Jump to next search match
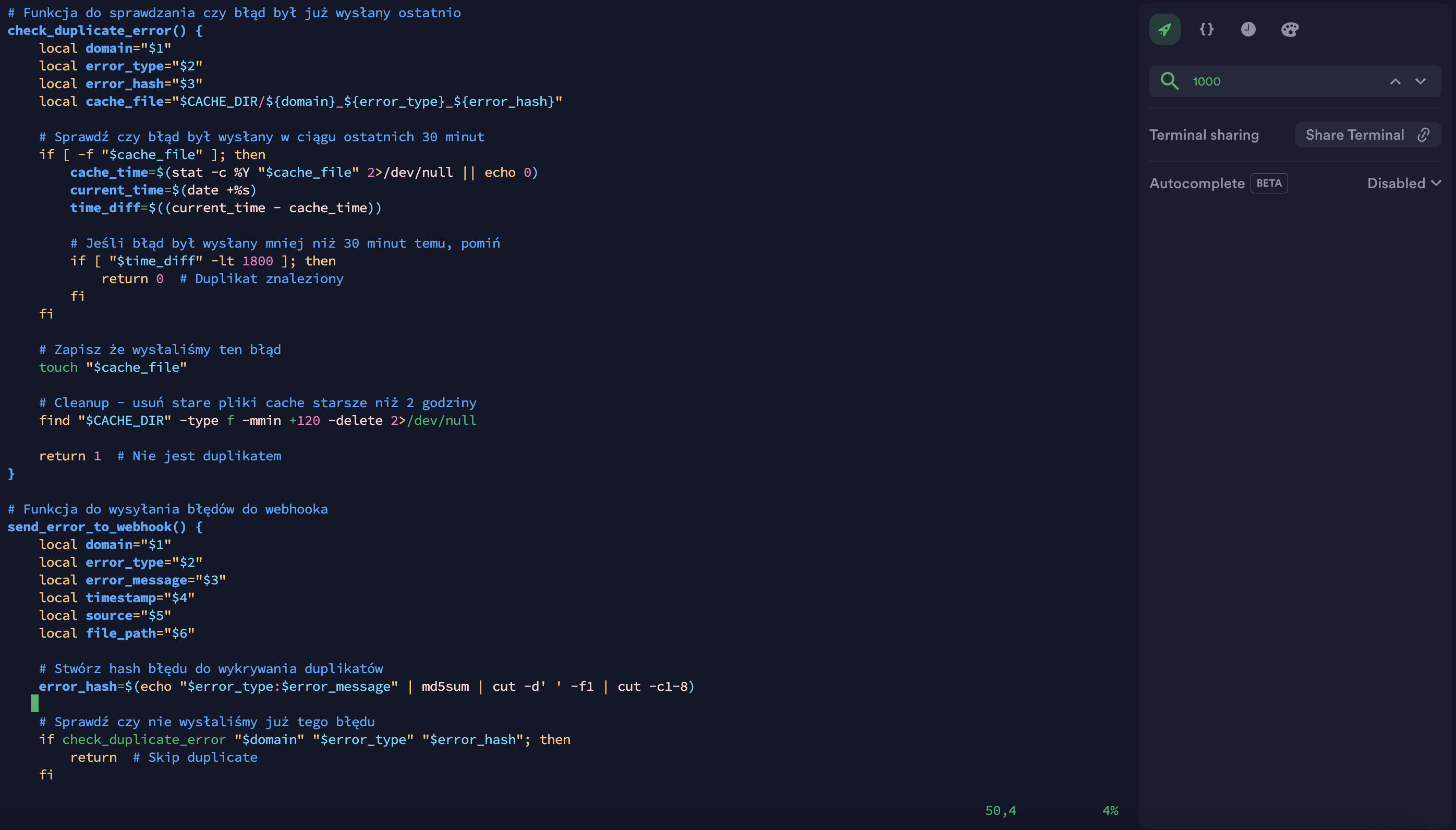1456x830 pixels. pos(1420,81)
